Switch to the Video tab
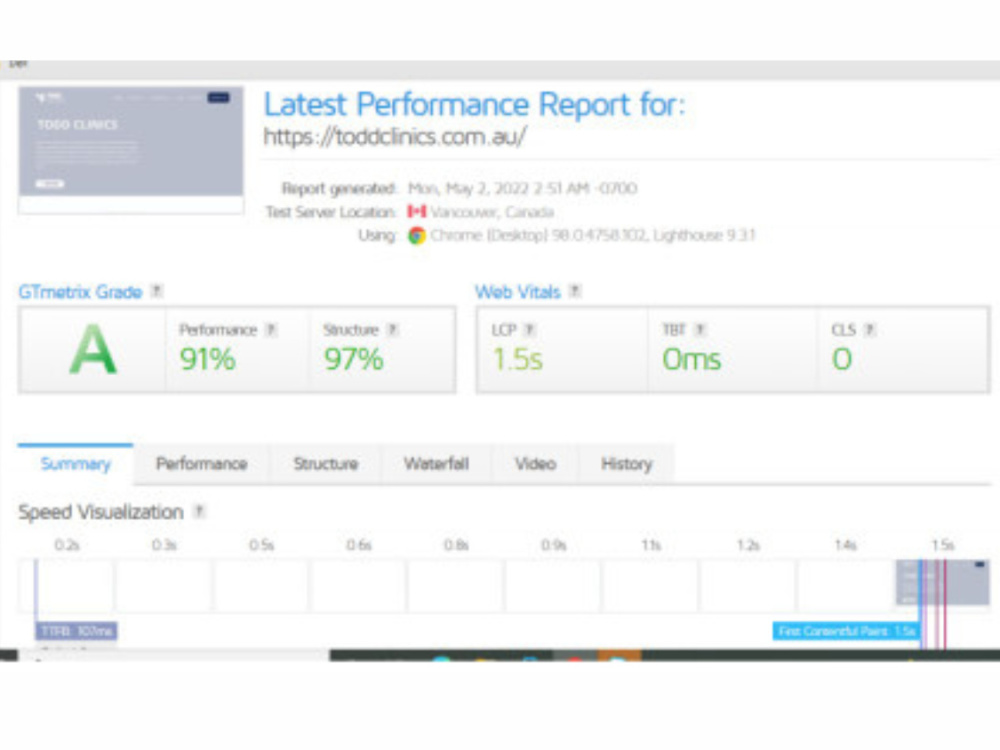Image resolution: width=1000 pixels, height=750 pixels. [535, 464]
